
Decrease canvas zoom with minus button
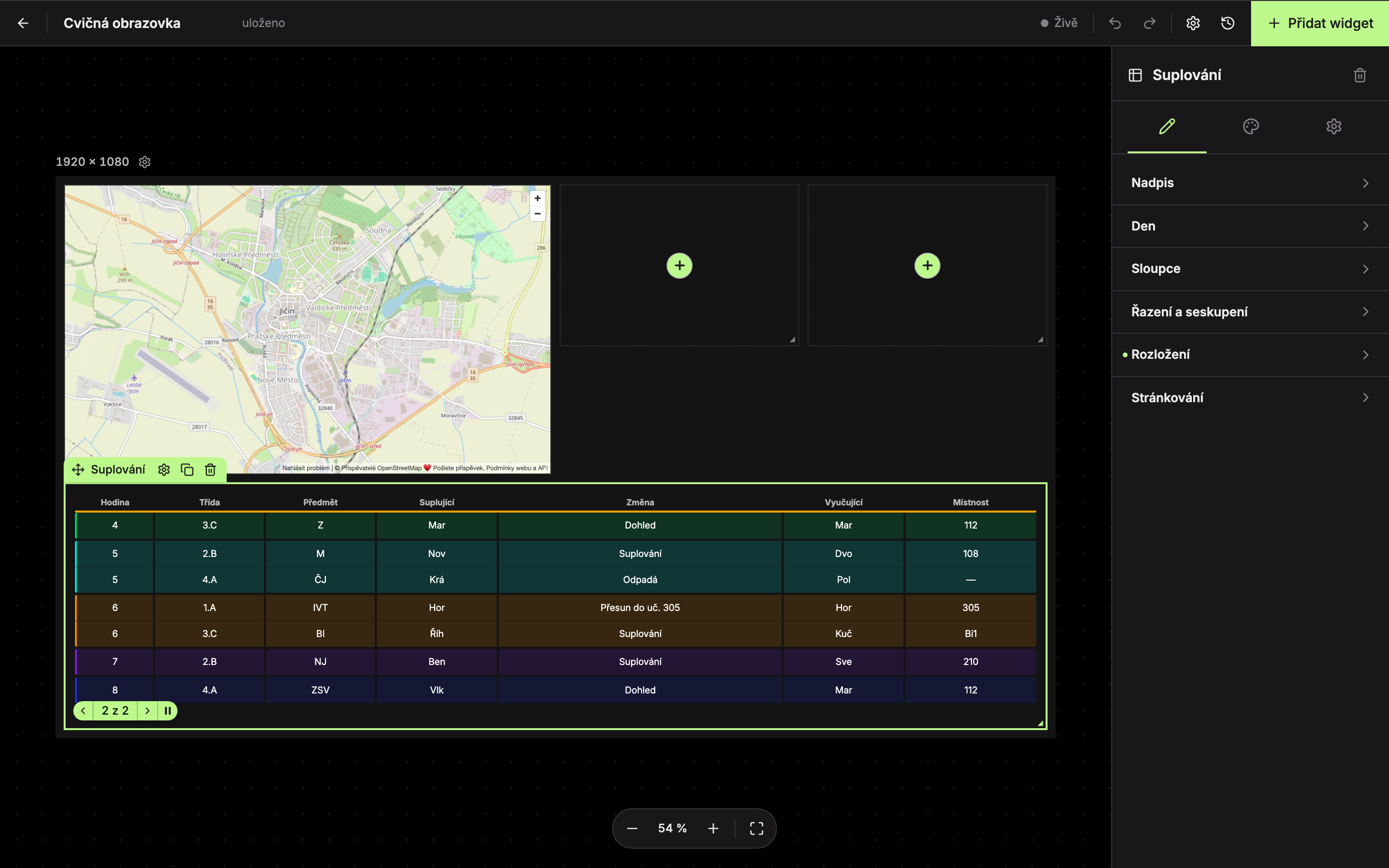632,828
